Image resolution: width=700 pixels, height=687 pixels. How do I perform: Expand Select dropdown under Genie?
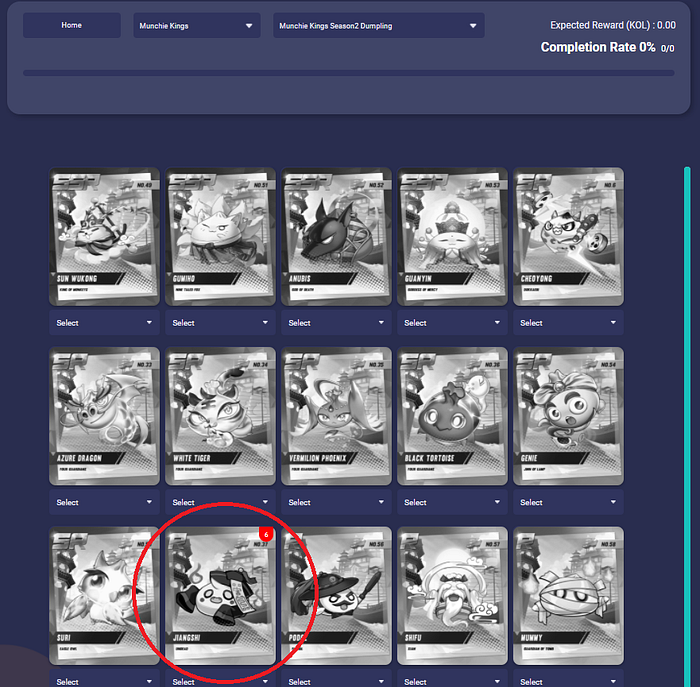(568, 502)
